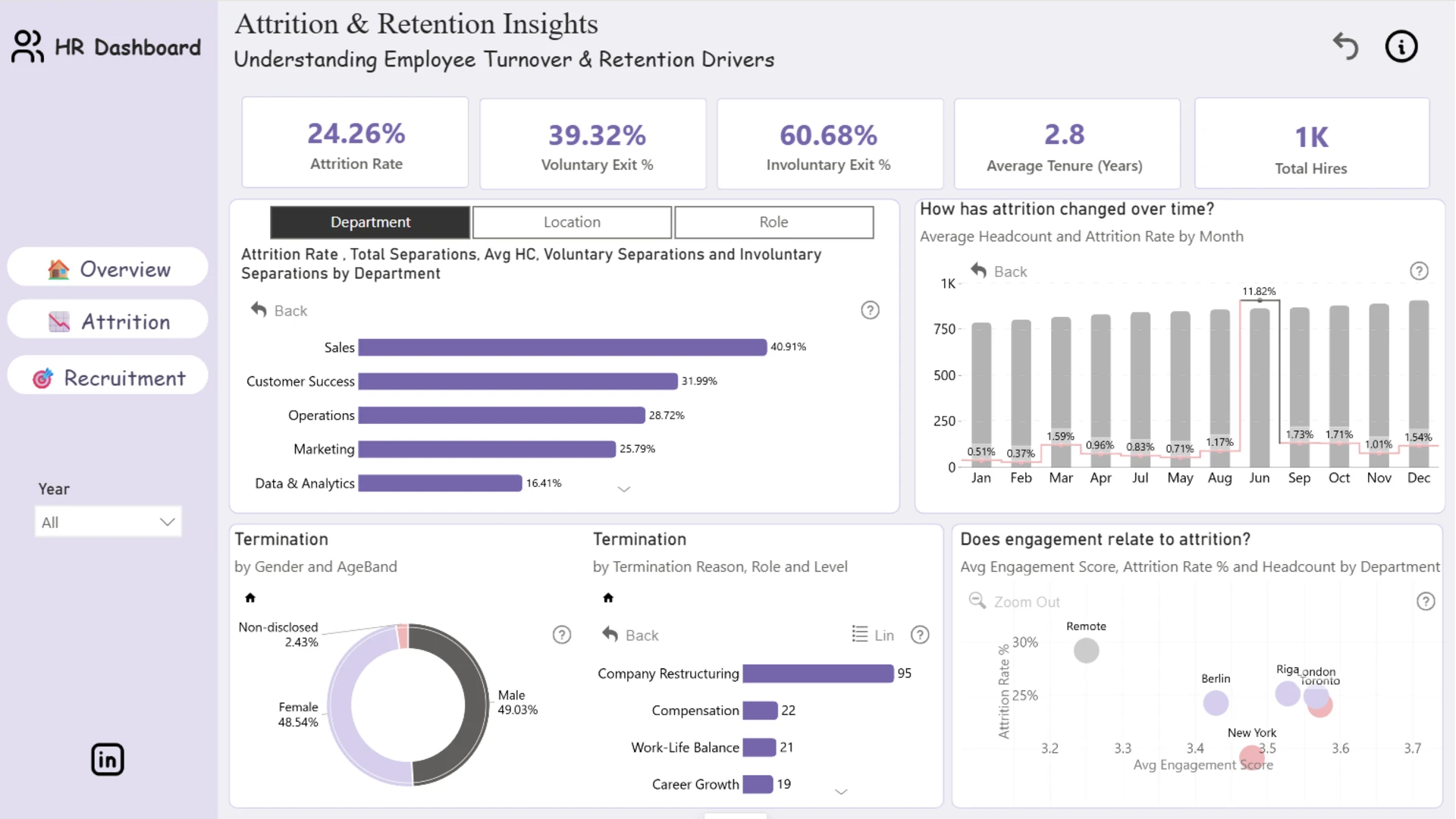Click the help icon on Department attrition chart
The height and width of the screenshot is (819, 1456).
(870, 310)
